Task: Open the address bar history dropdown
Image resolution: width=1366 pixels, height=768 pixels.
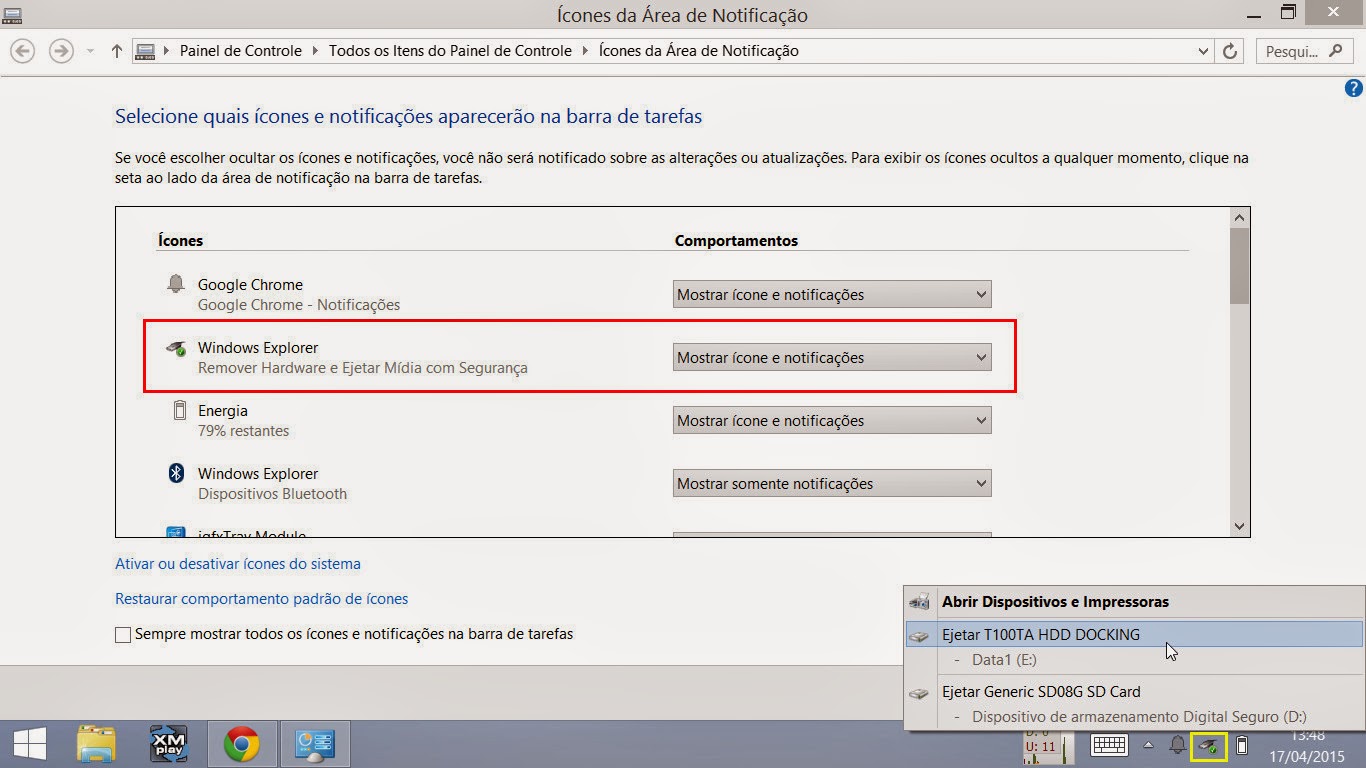Action: click(1204, 51)
